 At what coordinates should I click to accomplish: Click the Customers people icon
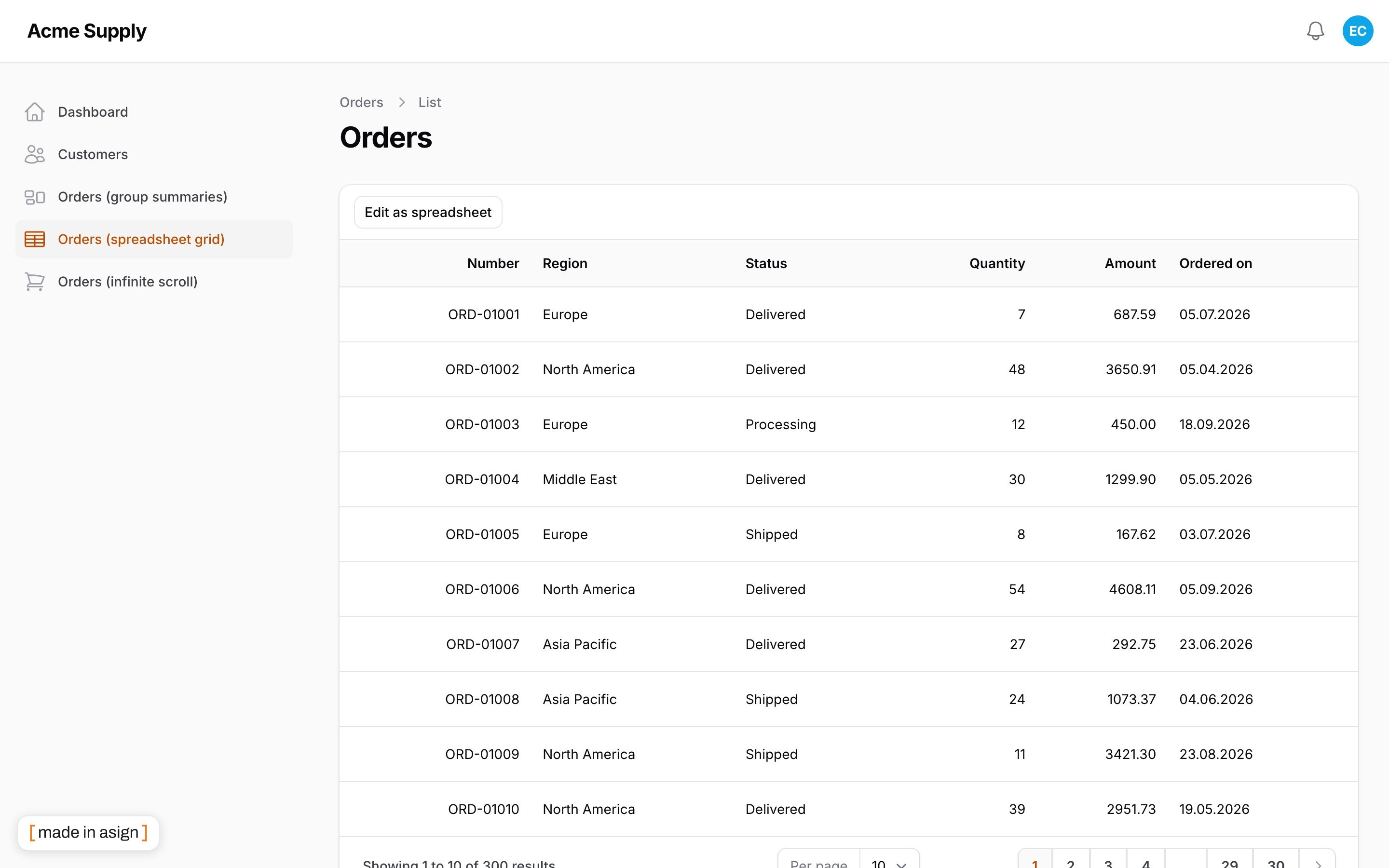(x=34, y=154)
